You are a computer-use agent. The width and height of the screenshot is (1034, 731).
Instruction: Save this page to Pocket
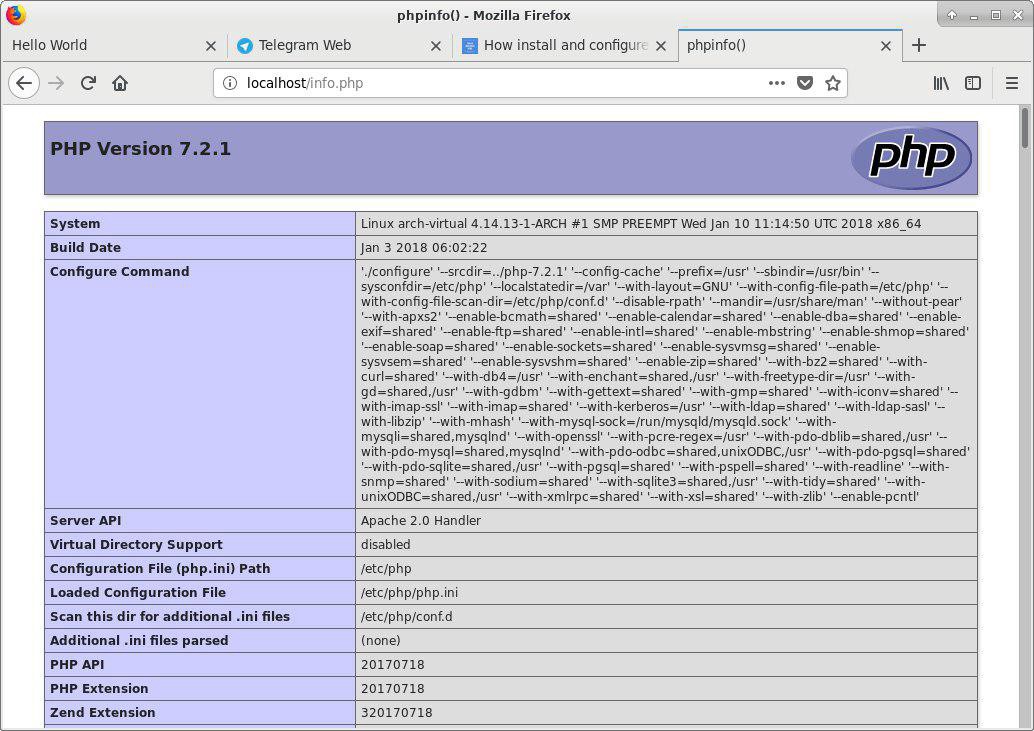805,83
